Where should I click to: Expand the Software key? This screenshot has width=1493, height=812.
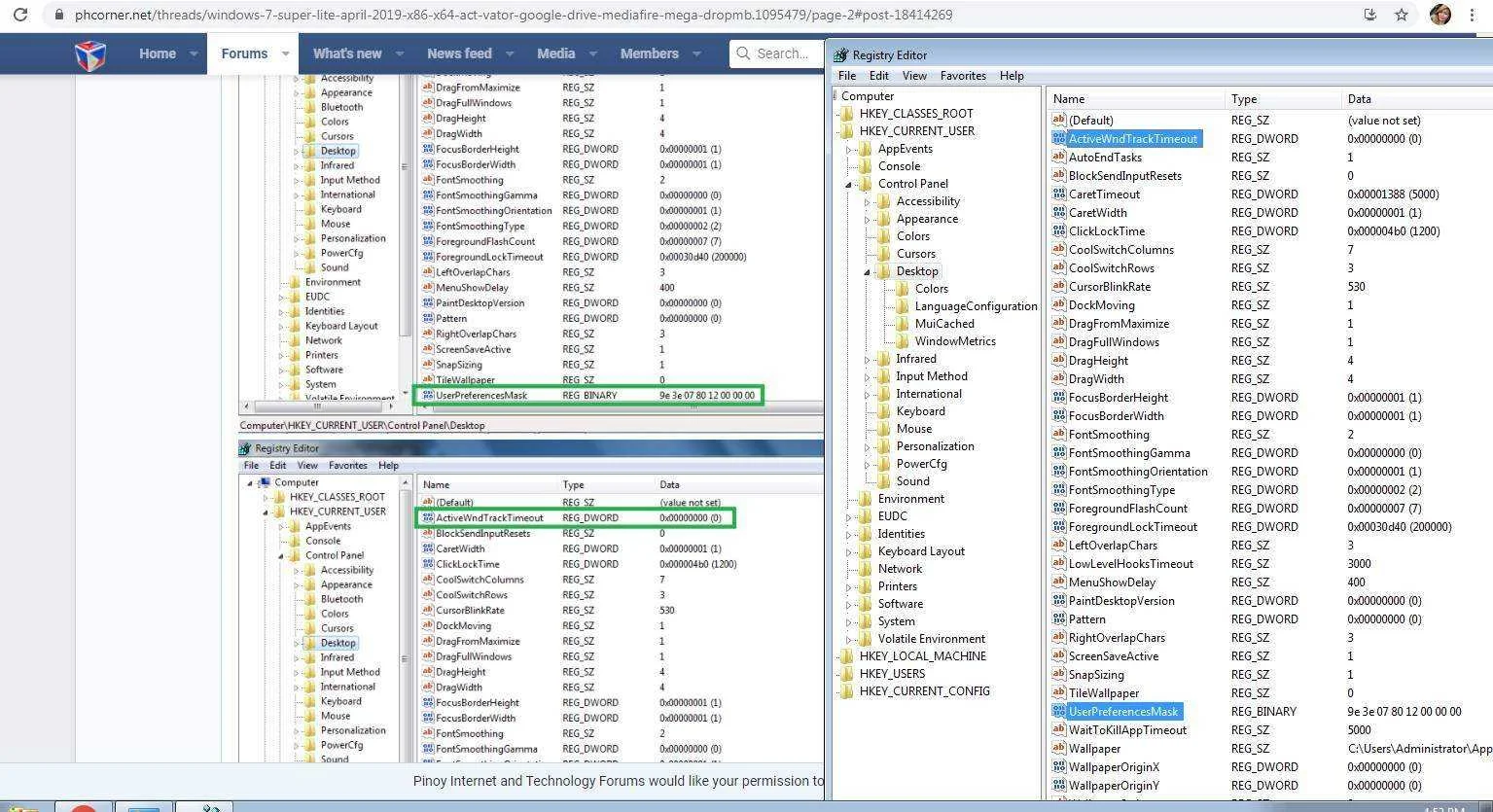point(849,604)
